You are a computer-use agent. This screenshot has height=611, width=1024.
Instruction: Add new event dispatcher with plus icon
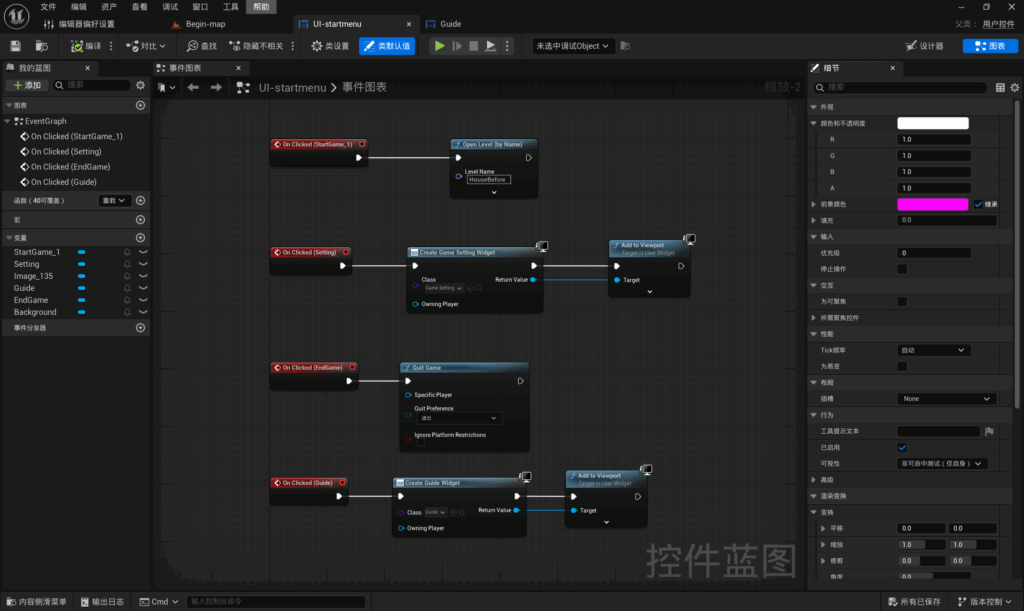click(x=140, y=328)
